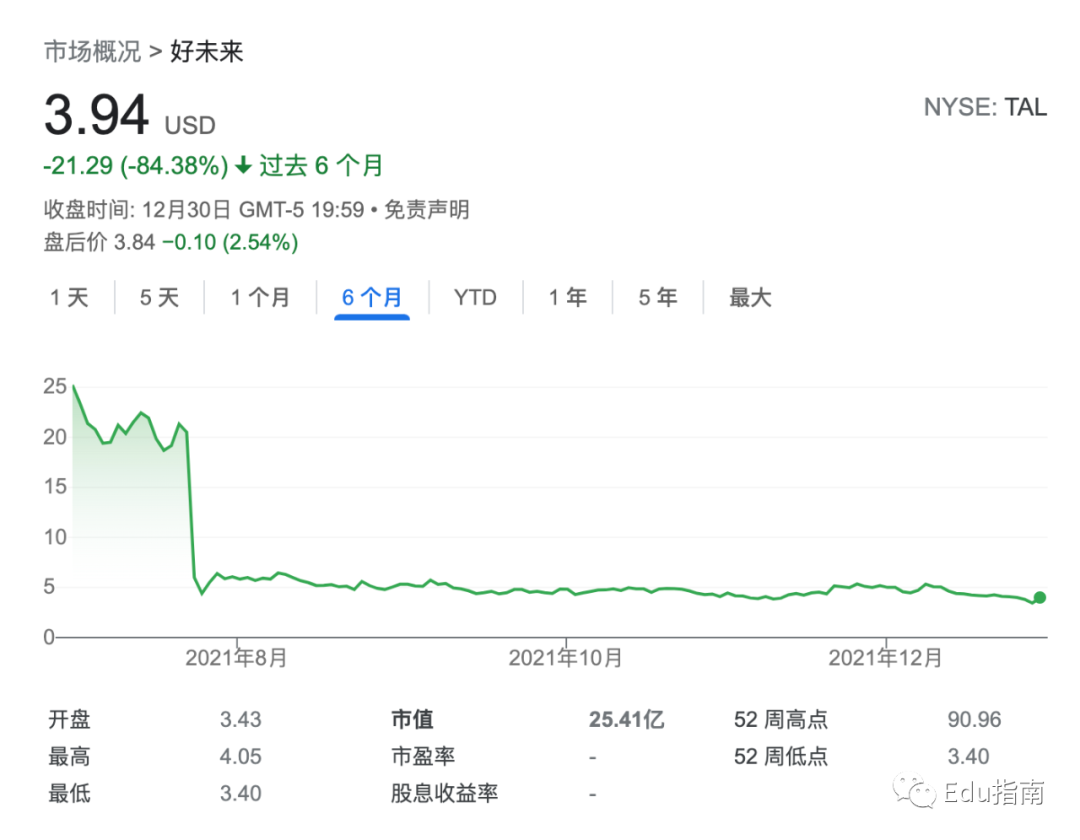Click the NYSE: TAL ticker label
This screenshot has width=1080, height=840.
pos(985,107)
